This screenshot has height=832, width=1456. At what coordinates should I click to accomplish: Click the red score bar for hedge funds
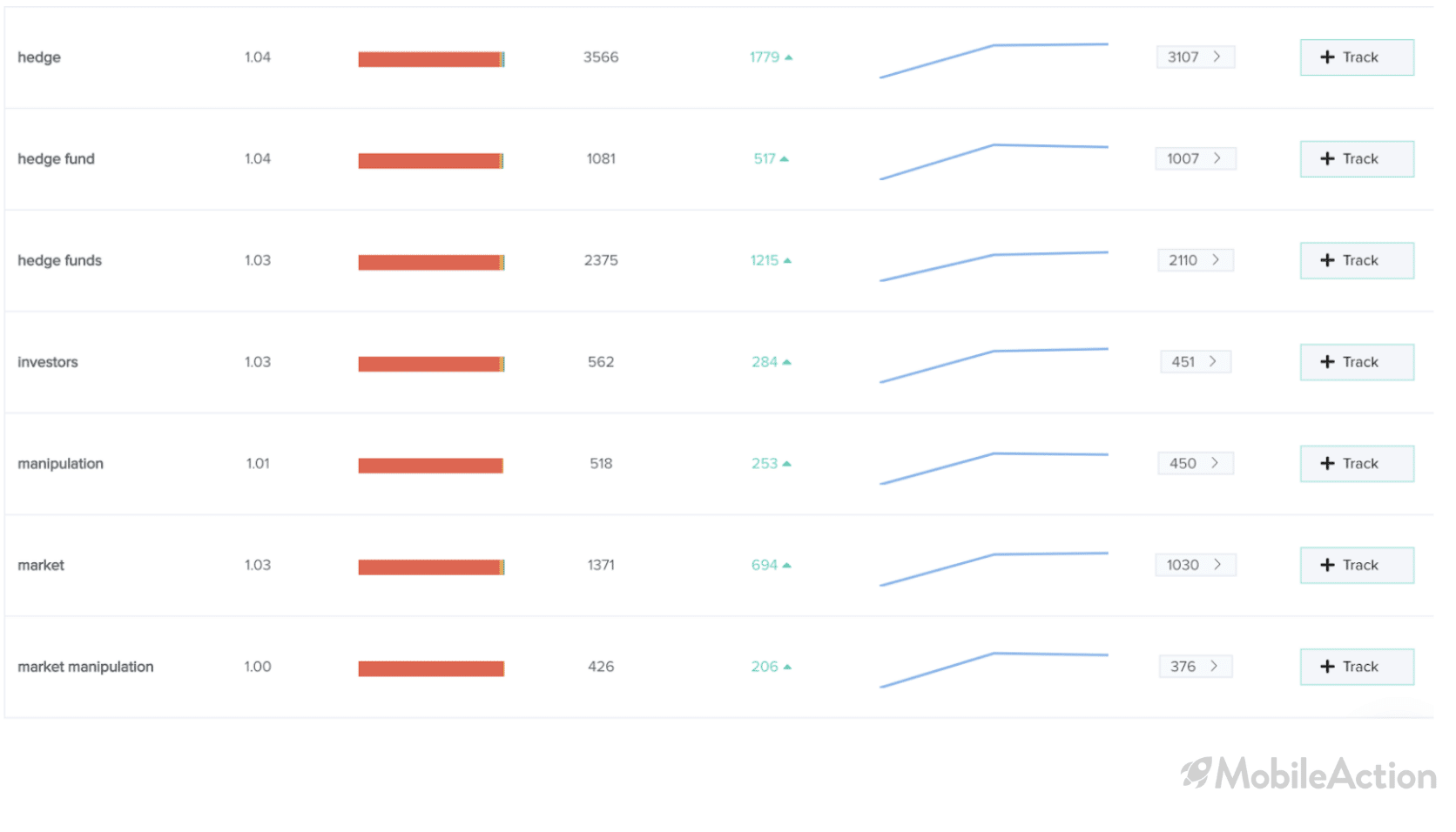pyautogui.click(x=431, y=262)
